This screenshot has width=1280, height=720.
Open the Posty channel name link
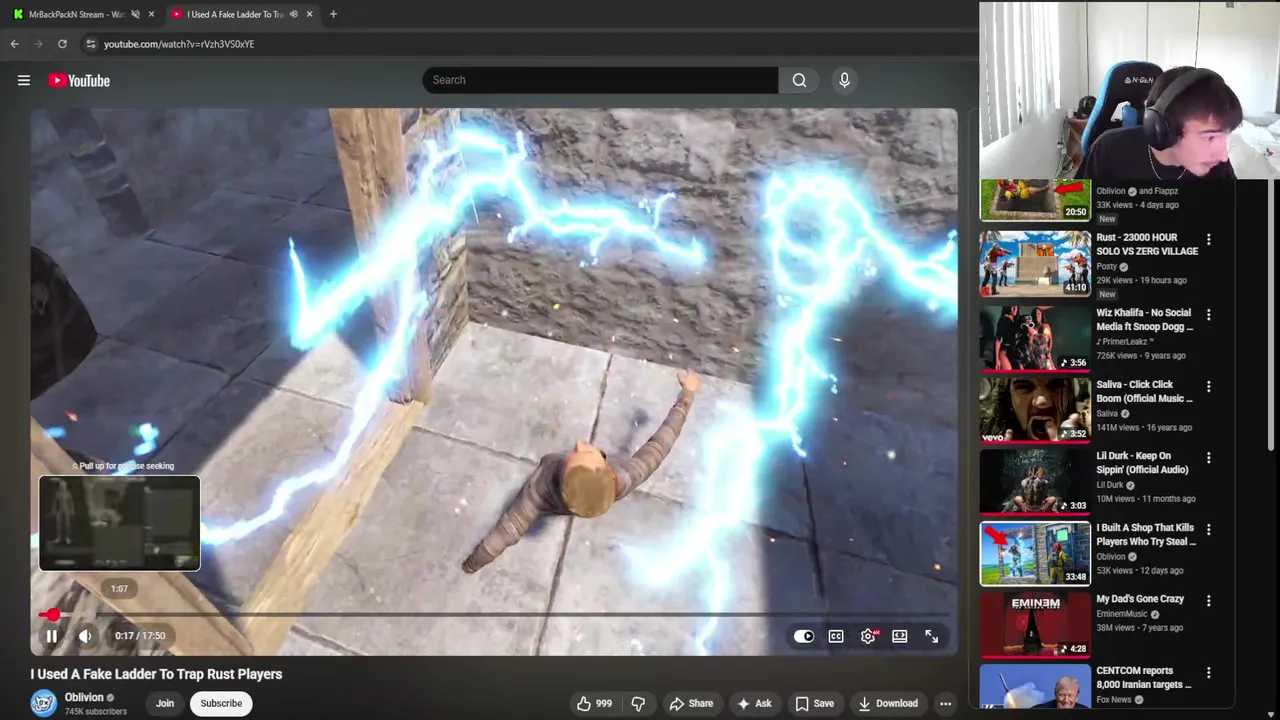pos(1108,266)
